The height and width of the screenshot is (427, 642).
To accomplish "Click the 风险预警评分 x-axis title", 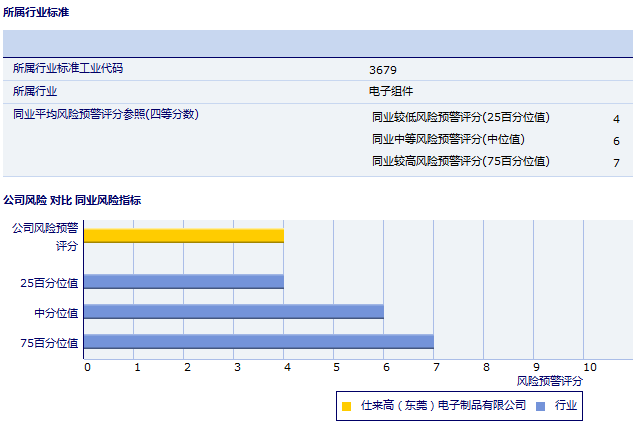I will (549, 381).
